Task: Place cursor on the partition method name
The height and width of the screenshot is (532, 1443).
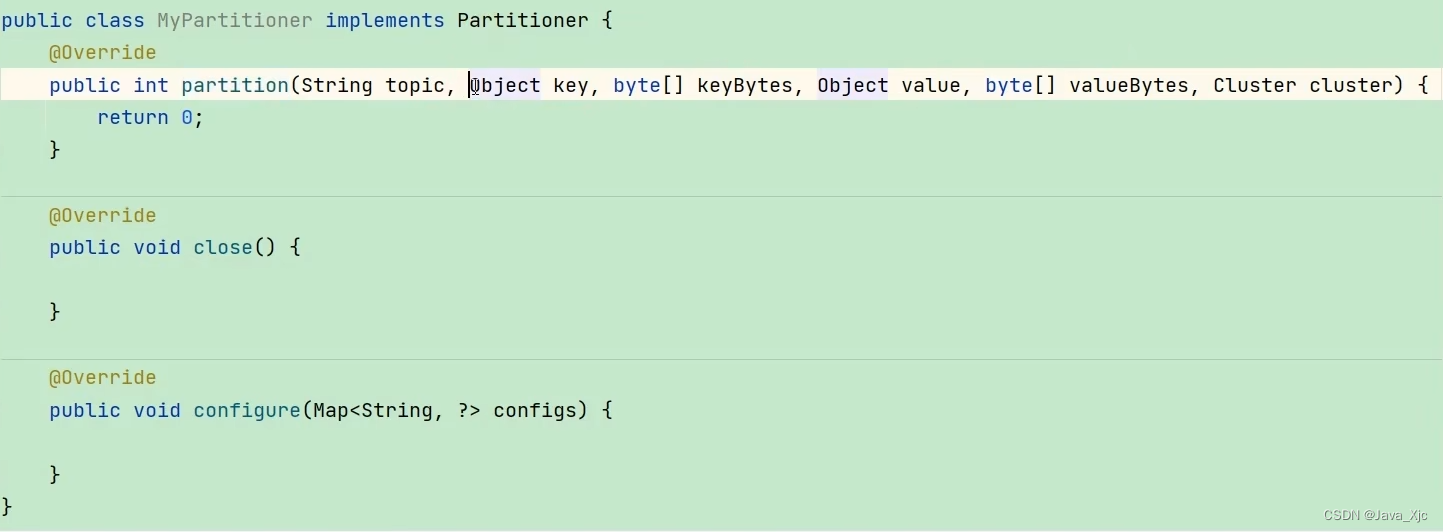Action: tap(235, 85)
